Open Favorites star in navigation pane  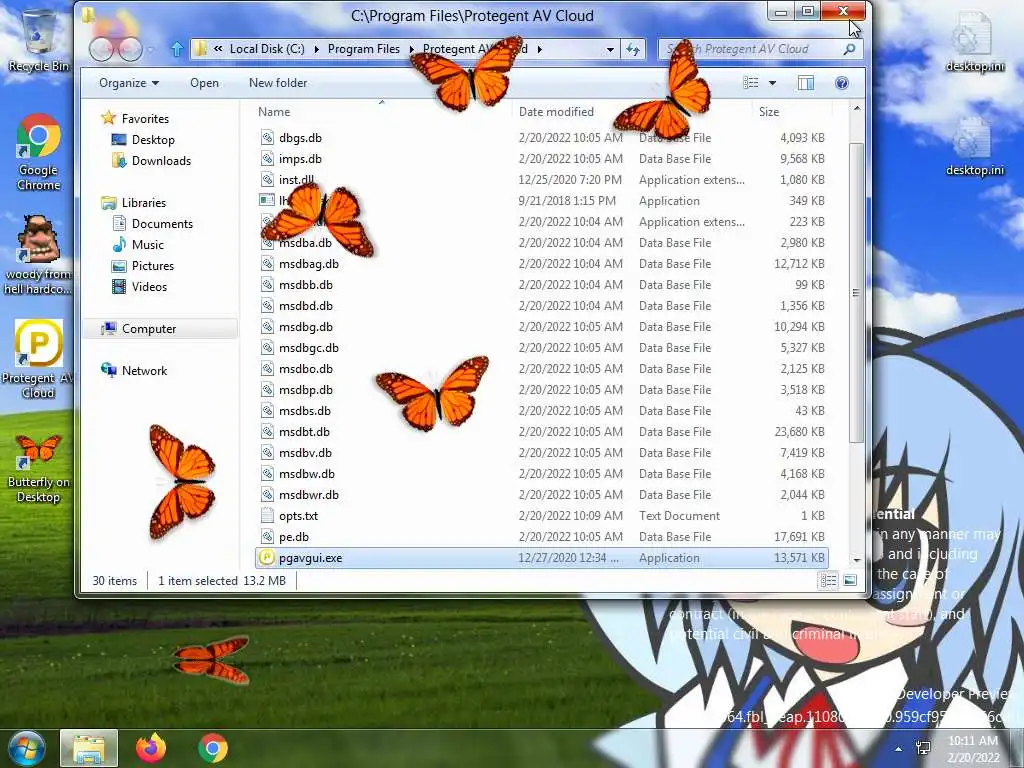(108, 118)
